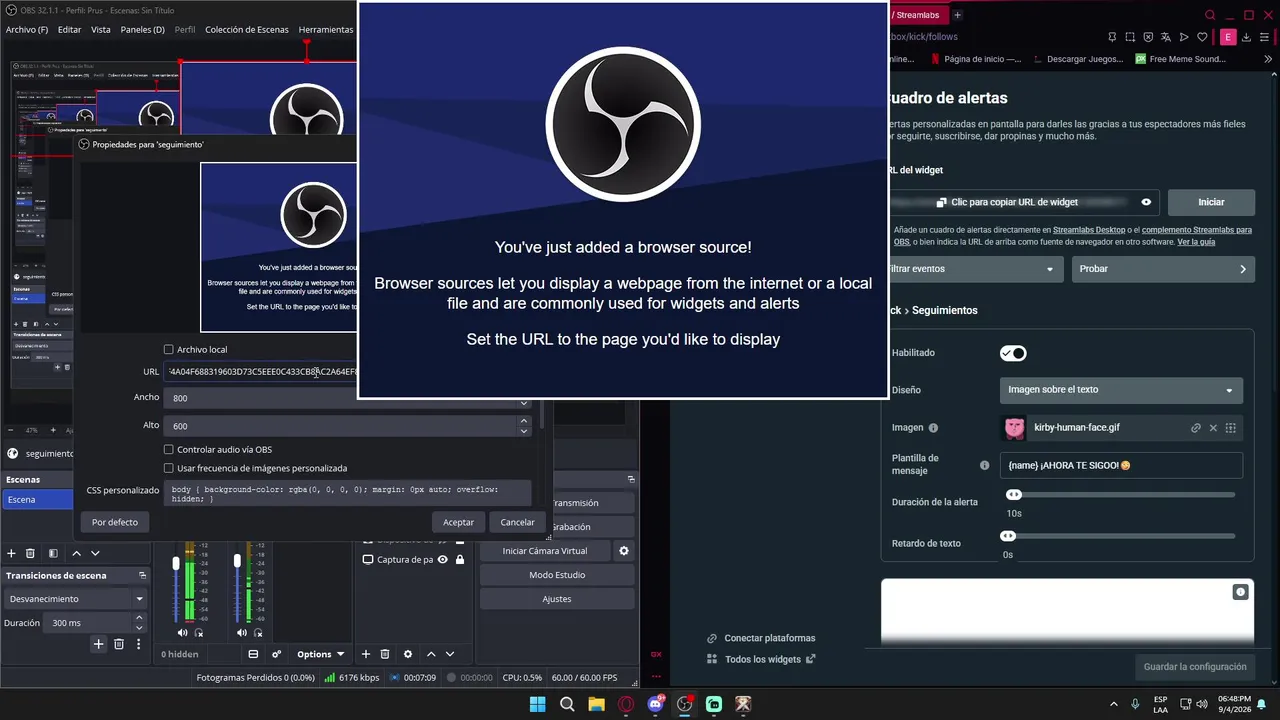The height and width of the screenshot is (720, 1280).
Task: Open media gallery grid icon for Imagen
Action: [1231, 428]
